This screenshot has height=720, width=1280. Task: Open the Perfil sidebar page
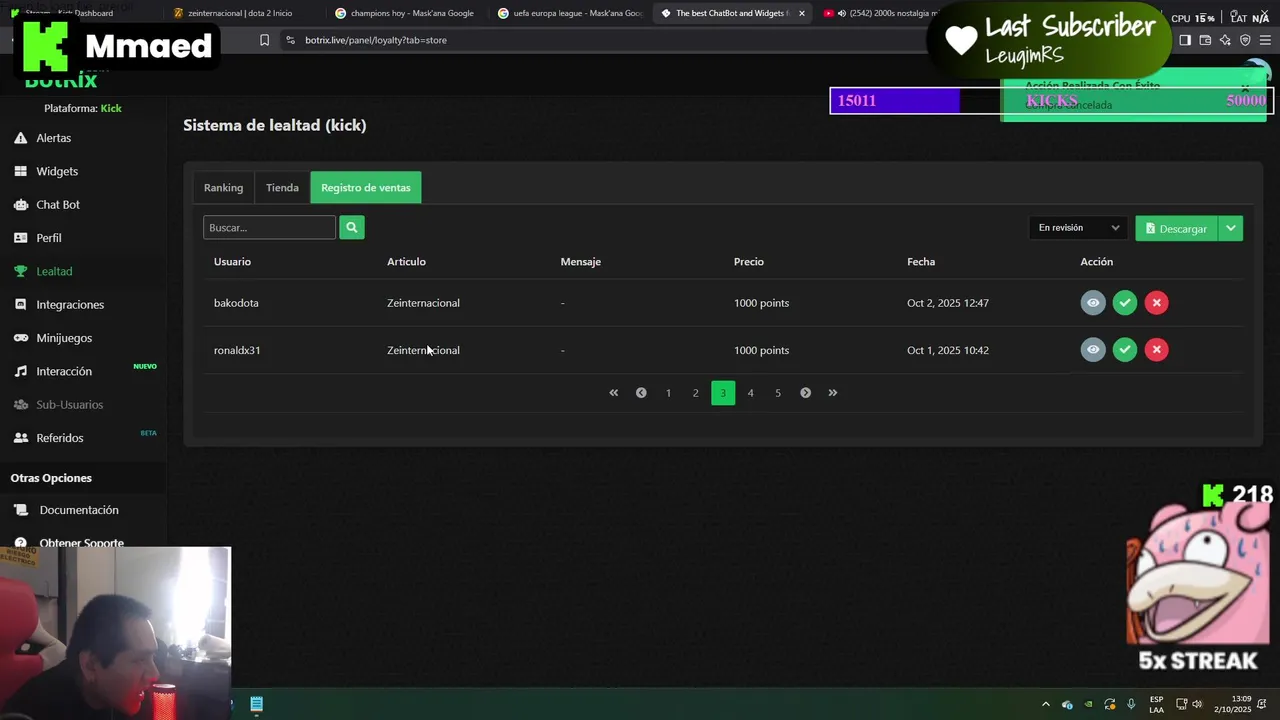click(x=49, y=238)
